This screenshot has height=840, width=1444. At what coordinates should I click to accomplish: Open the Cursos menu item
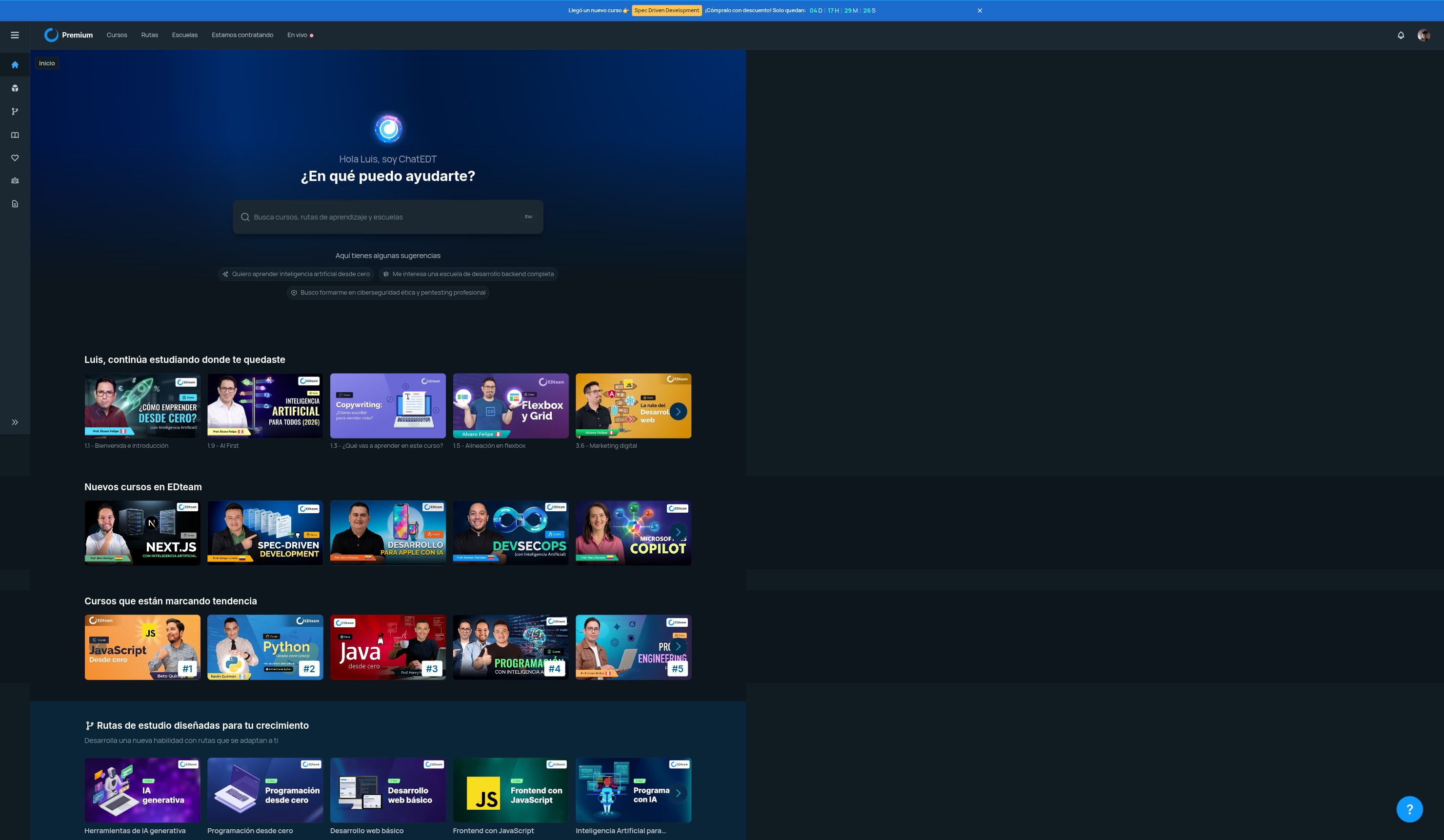pyautogui.click(x=117, y=35)
